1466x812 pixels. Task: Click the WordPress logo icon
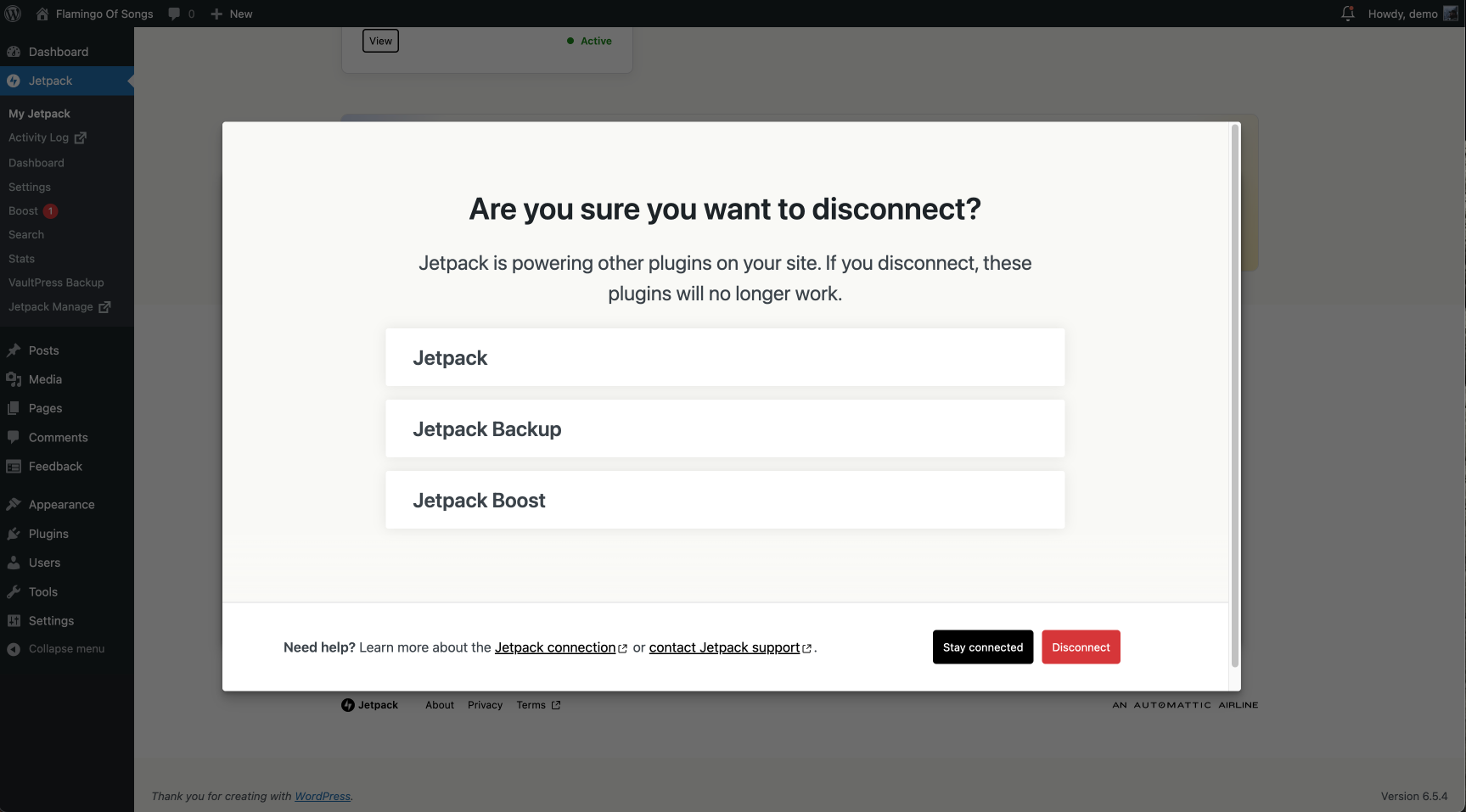click(x=13, y=14)
